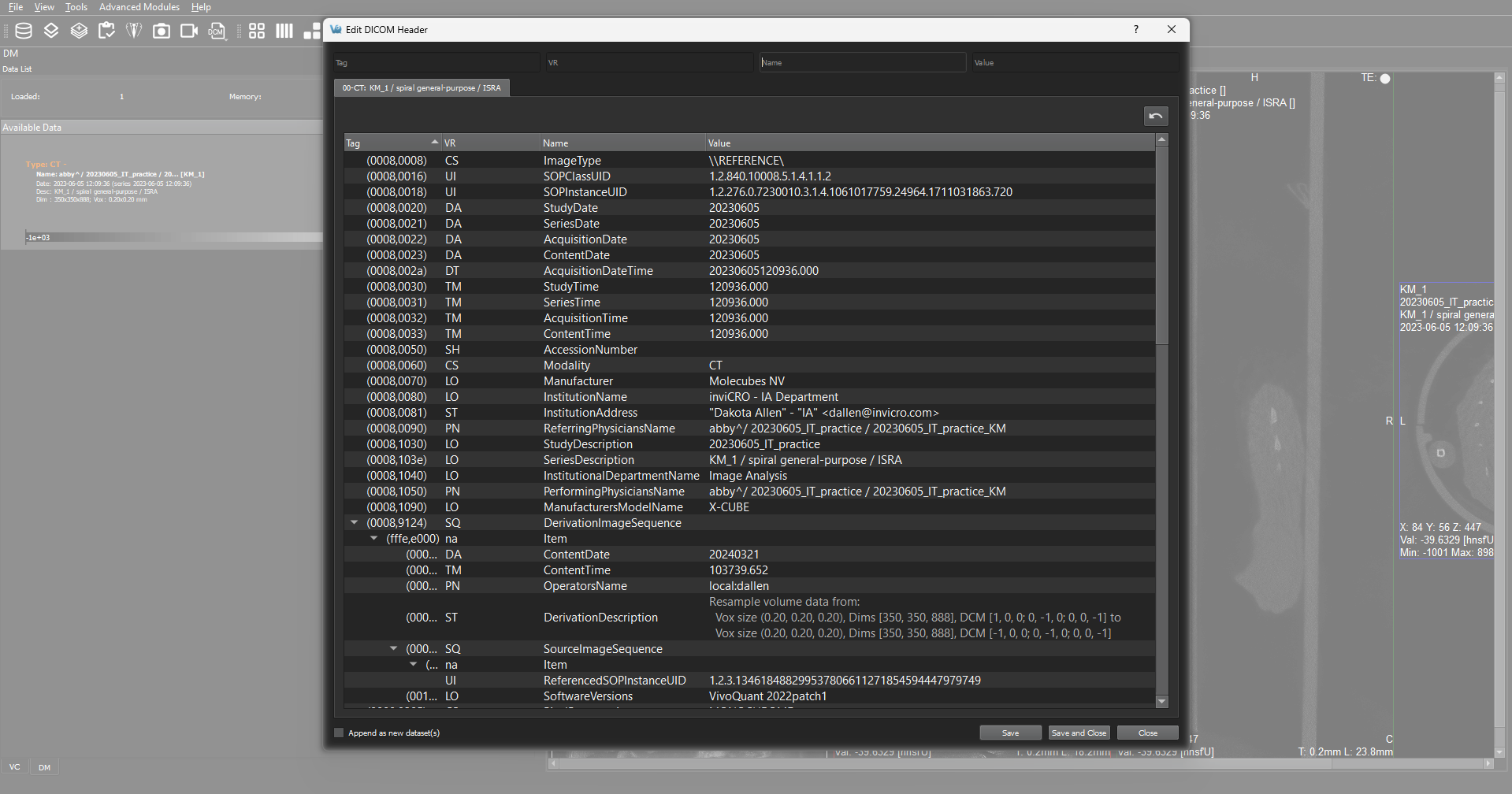Open the Tools menu

pyautogui.click(x=76, y=7)
